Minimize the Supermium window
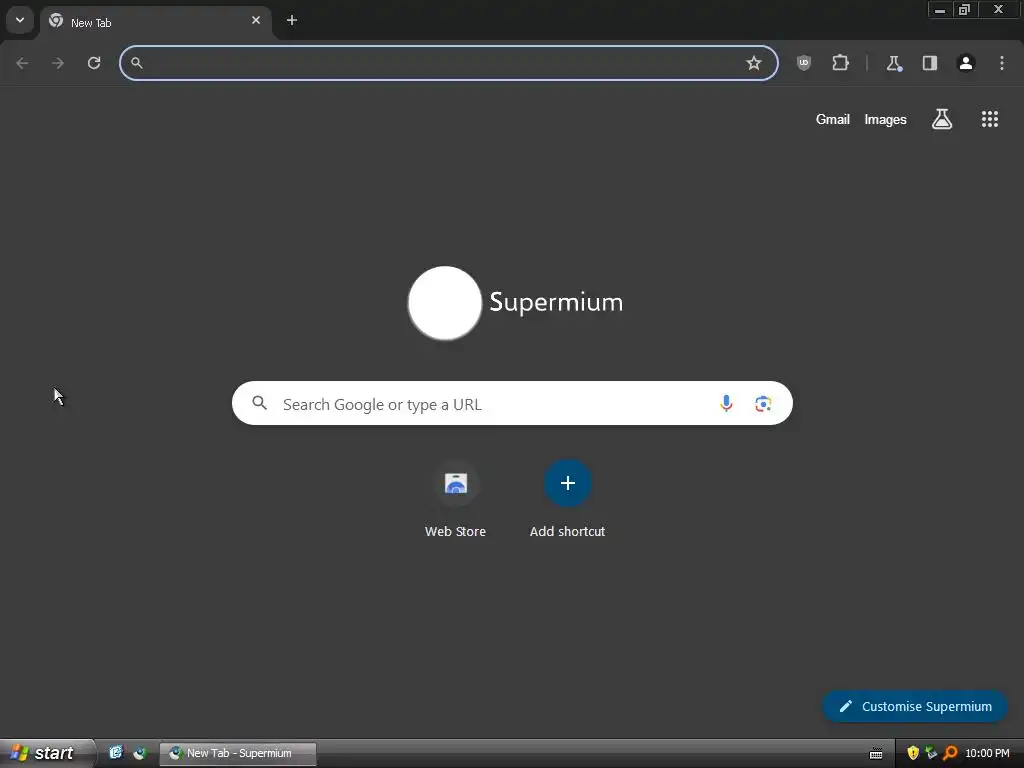Viewport: 1024px width, 768px height. coord(940,10)
